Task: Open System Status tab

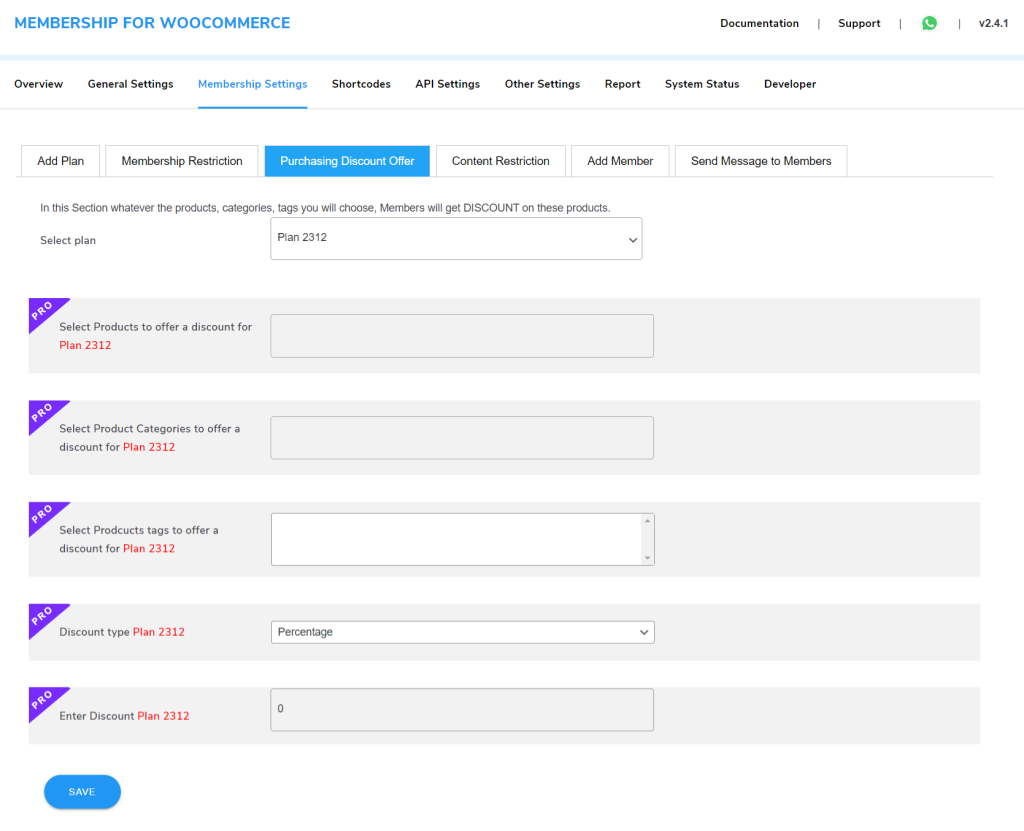Action: [702, 84]
